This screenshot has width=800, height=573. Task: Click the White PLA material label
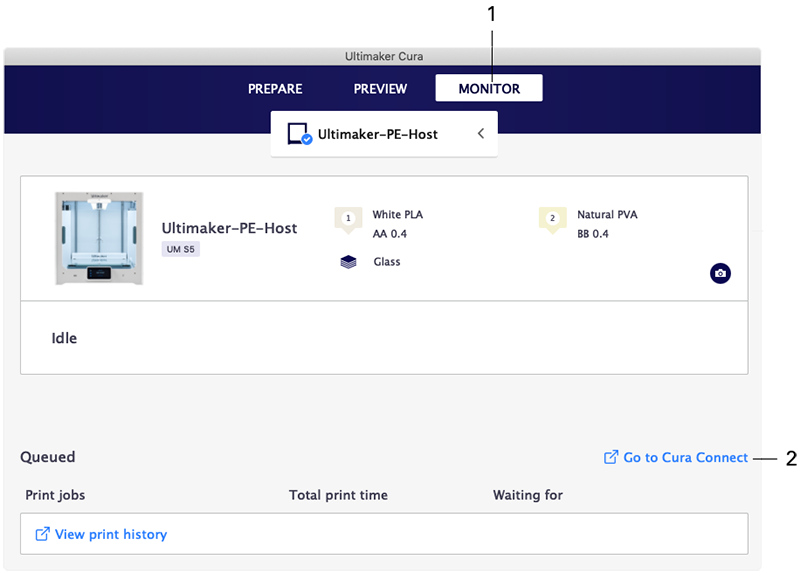click(398, 215)
